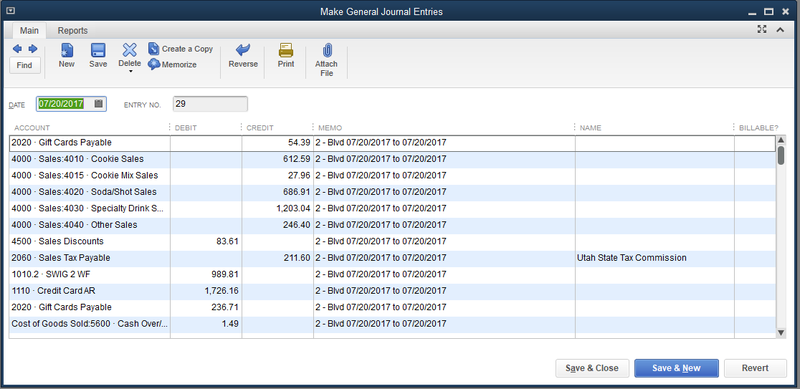Select 4015 Cookie Mix Sales account

tap(90, 176)
